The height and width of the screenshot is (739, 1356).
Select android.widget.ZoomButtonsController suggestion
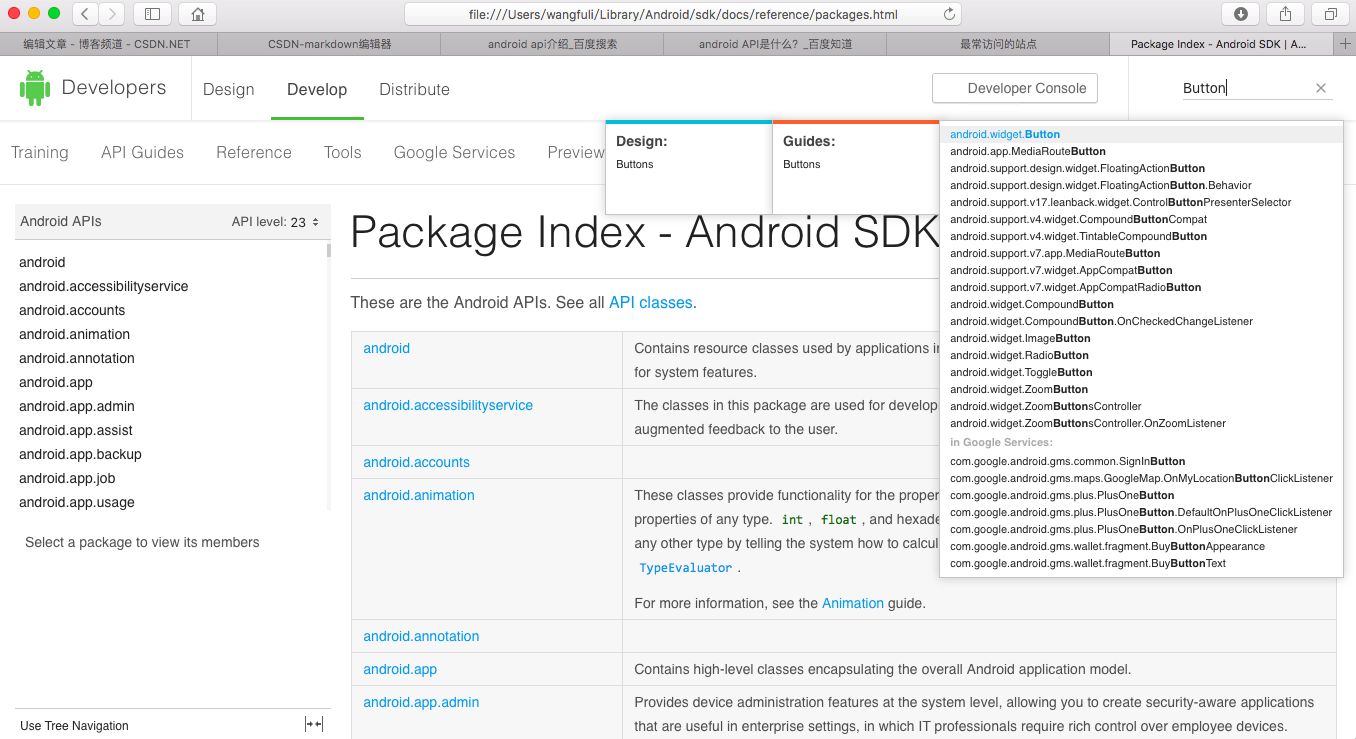click(1141, 406)
